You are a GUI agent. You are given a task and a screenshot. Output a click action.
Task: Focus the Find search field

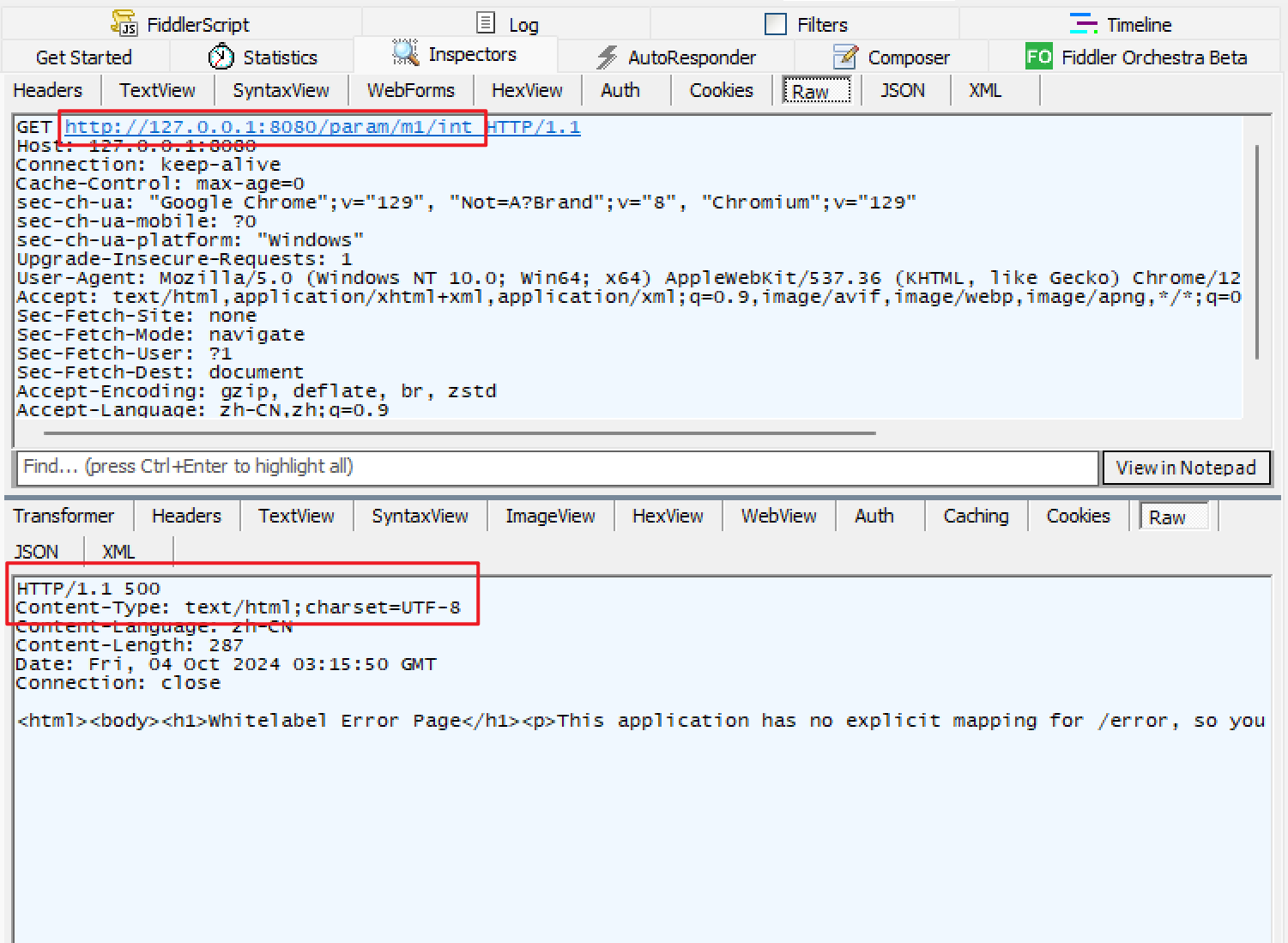point(558,468)
